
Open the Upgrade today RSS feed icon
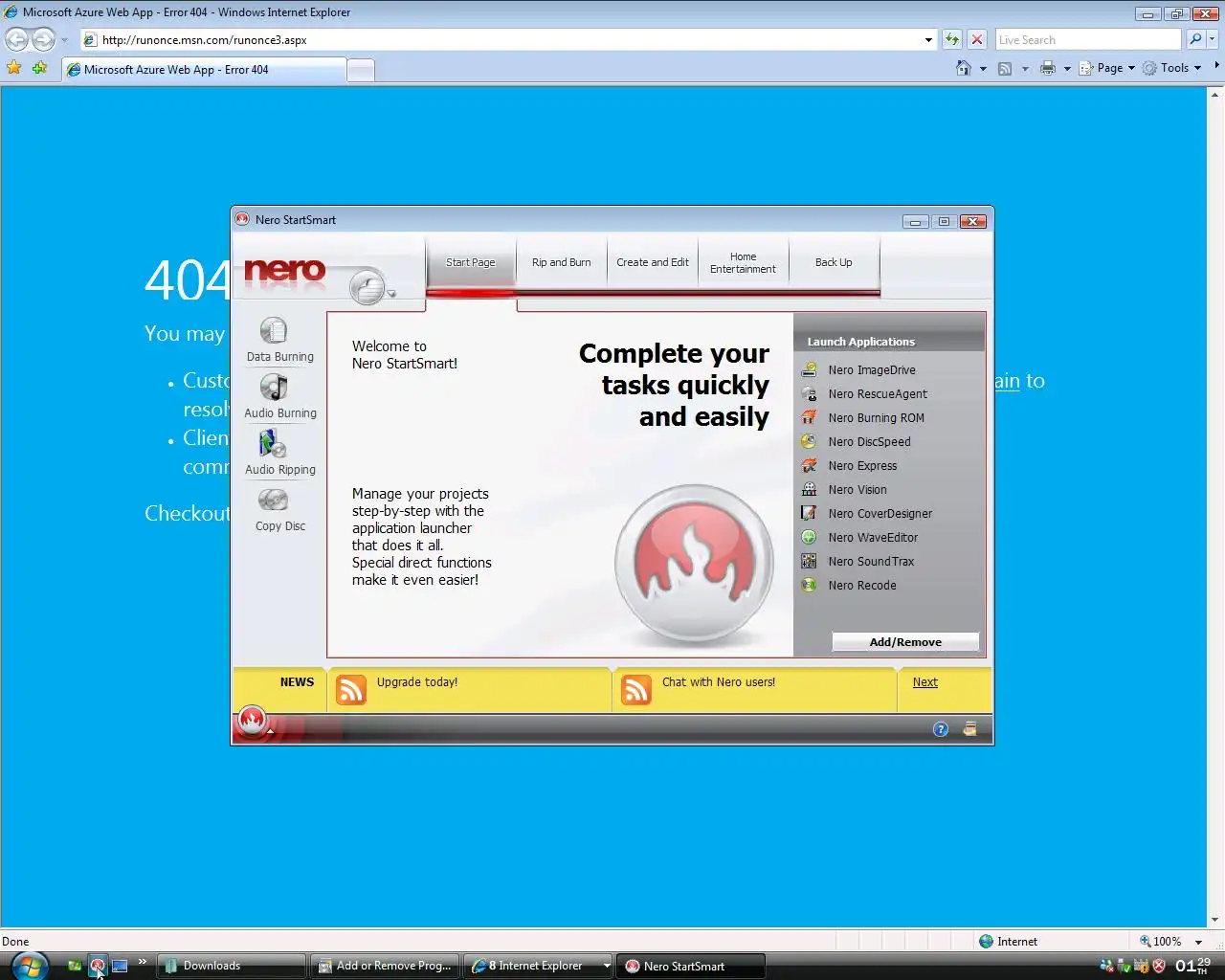[351, 690]
